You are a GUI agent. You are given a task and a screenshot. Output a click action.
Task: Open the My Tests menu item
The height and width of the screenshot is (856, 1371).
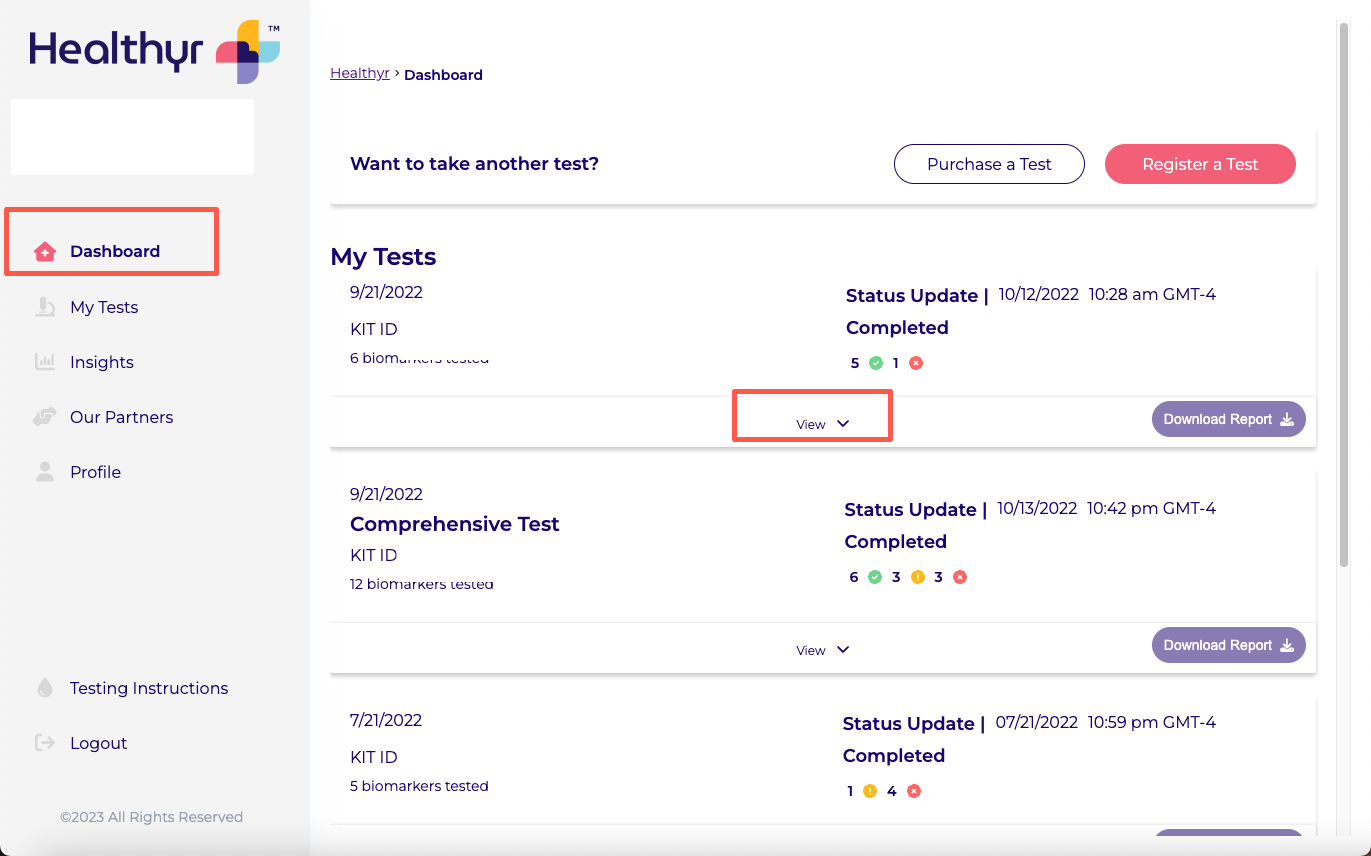104,307
